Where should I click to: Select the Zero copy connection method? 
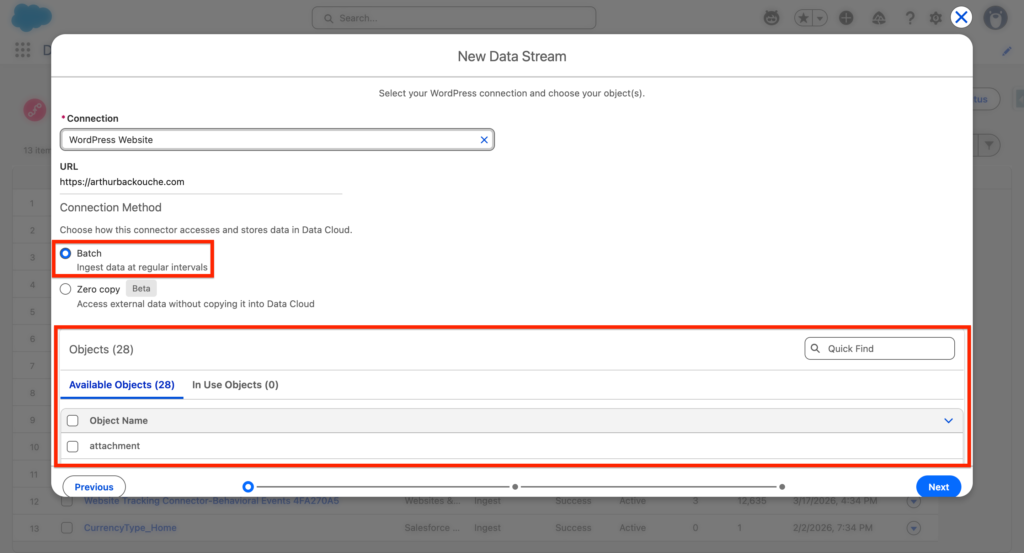pyautogui.click(x=66, y=289)
